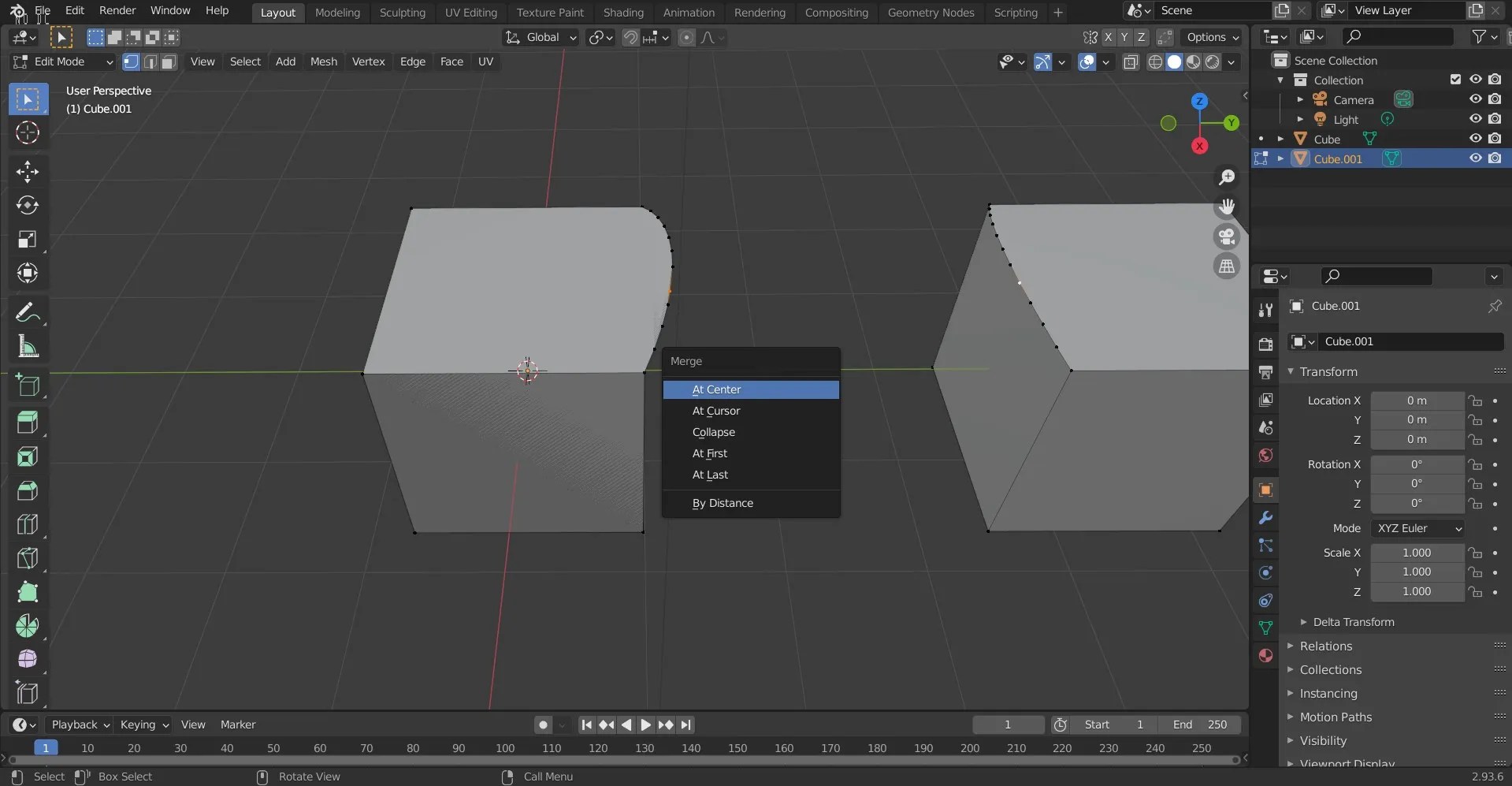Select the Annotate tool
Viewport: 1512px width, 786px height.
click(x=28, y=312)
